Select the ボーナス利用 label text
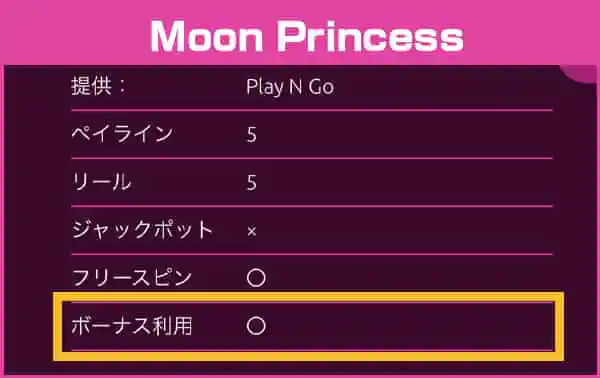Screen dimensions: 600x378 point(132,326)
